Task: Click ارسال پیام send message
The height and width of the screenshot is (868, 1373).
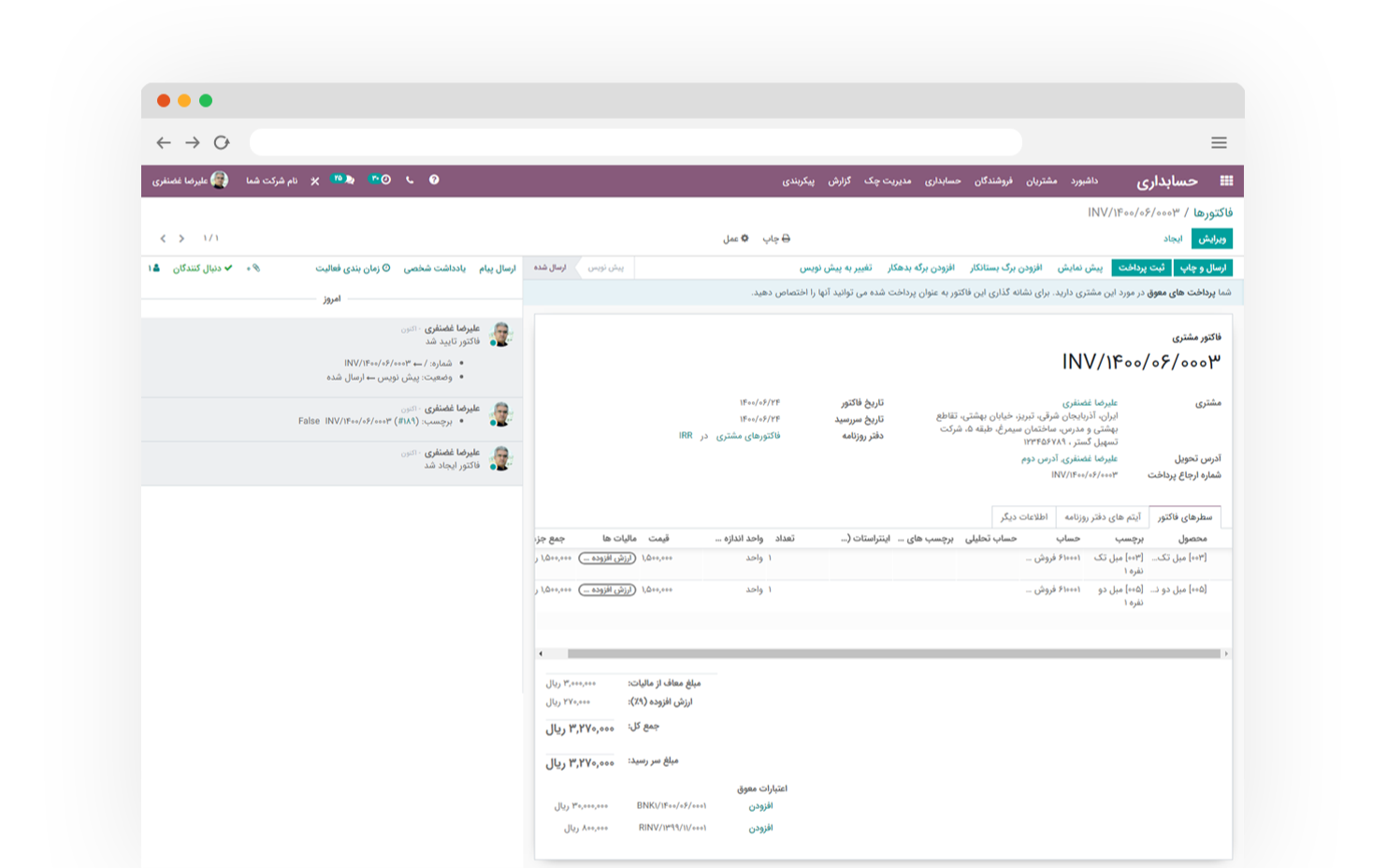Action: tap(498, 268)
